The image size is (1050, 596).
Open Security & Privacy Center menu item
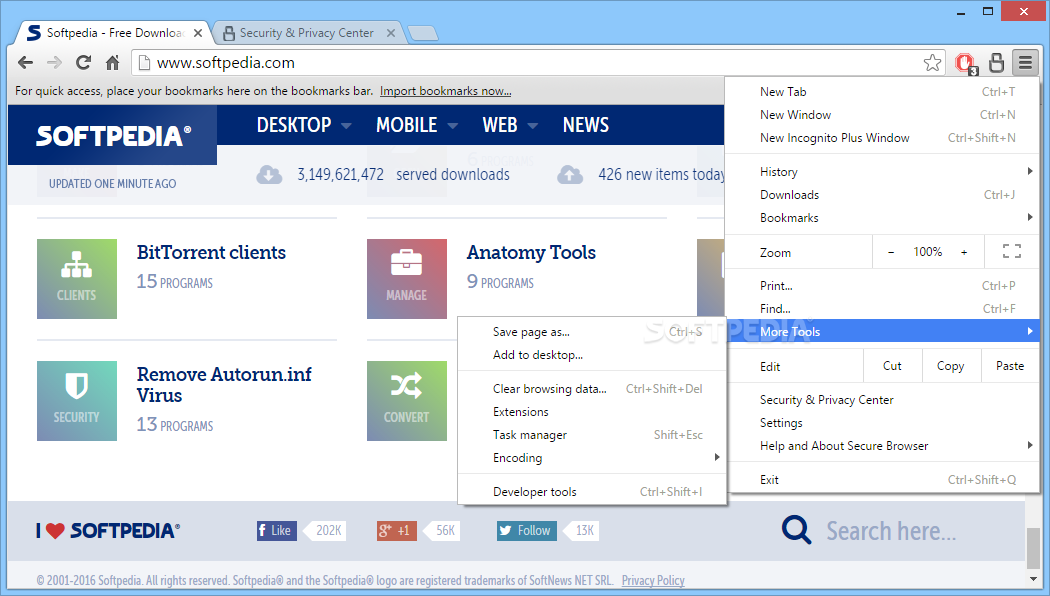pyautogui.click(x=883, y=400)
